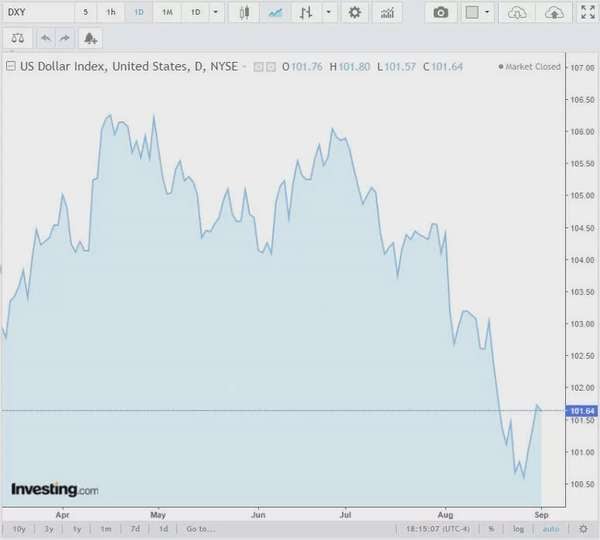Toggle auto scale

pyautogui.click(x=551, y=529)
